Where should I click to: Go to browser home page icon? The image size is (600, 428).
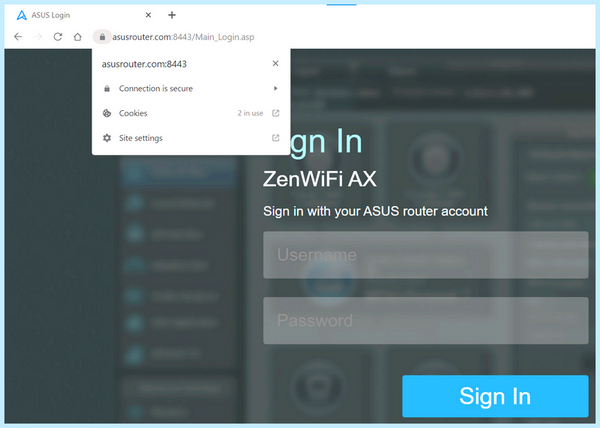point(78,37)
